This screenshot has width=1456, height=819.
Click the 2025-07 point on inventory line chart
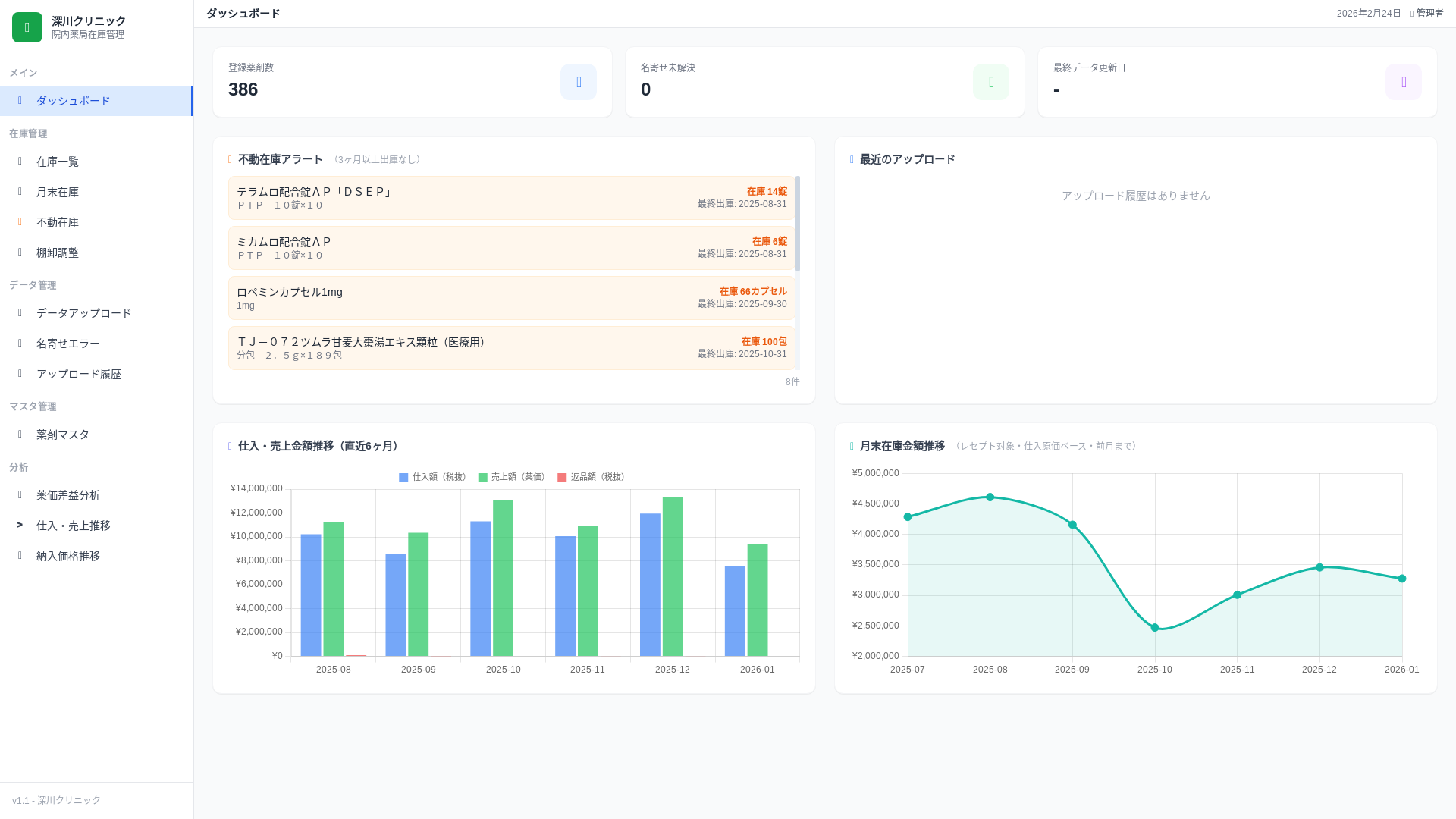click(908, 517)
